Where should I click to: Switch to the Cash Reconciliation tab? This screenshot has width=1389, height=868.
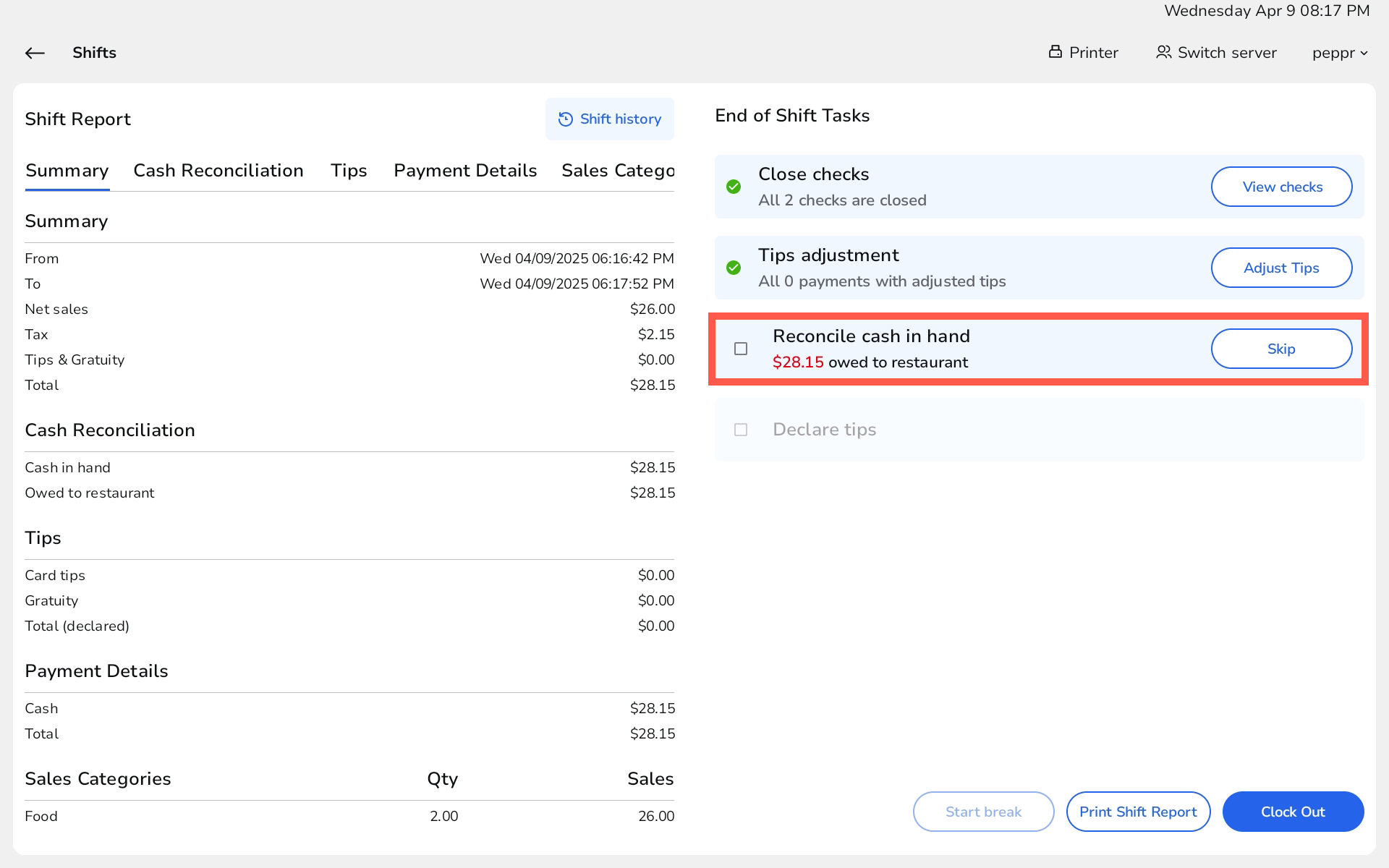coord(218,171)
